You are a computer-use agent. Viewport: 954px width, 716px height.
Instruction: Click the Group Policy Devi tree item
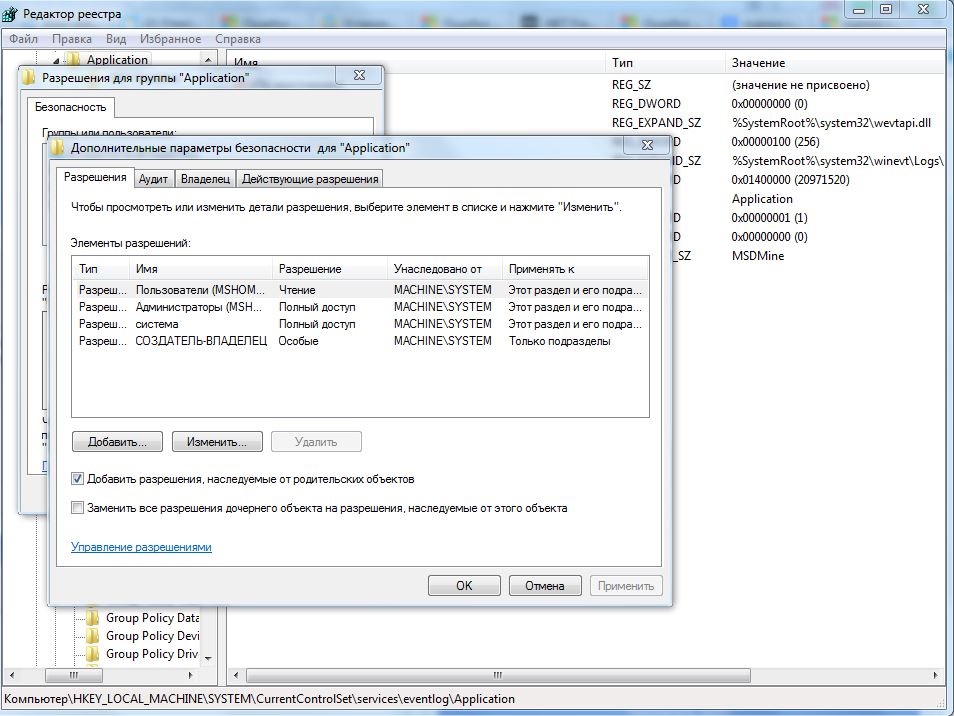[x=152, y=636]
